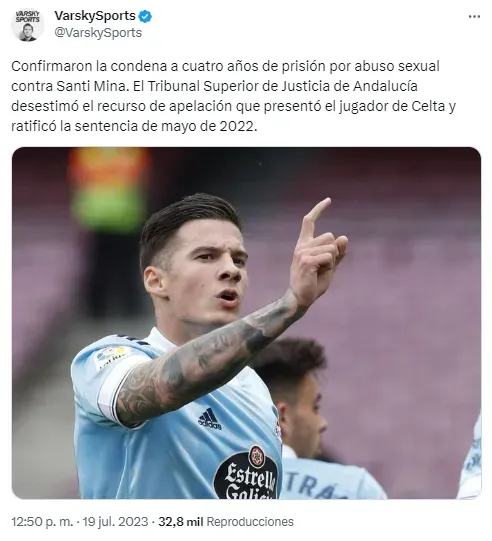Click the VarskySports profile avatar

click(27, 25)
